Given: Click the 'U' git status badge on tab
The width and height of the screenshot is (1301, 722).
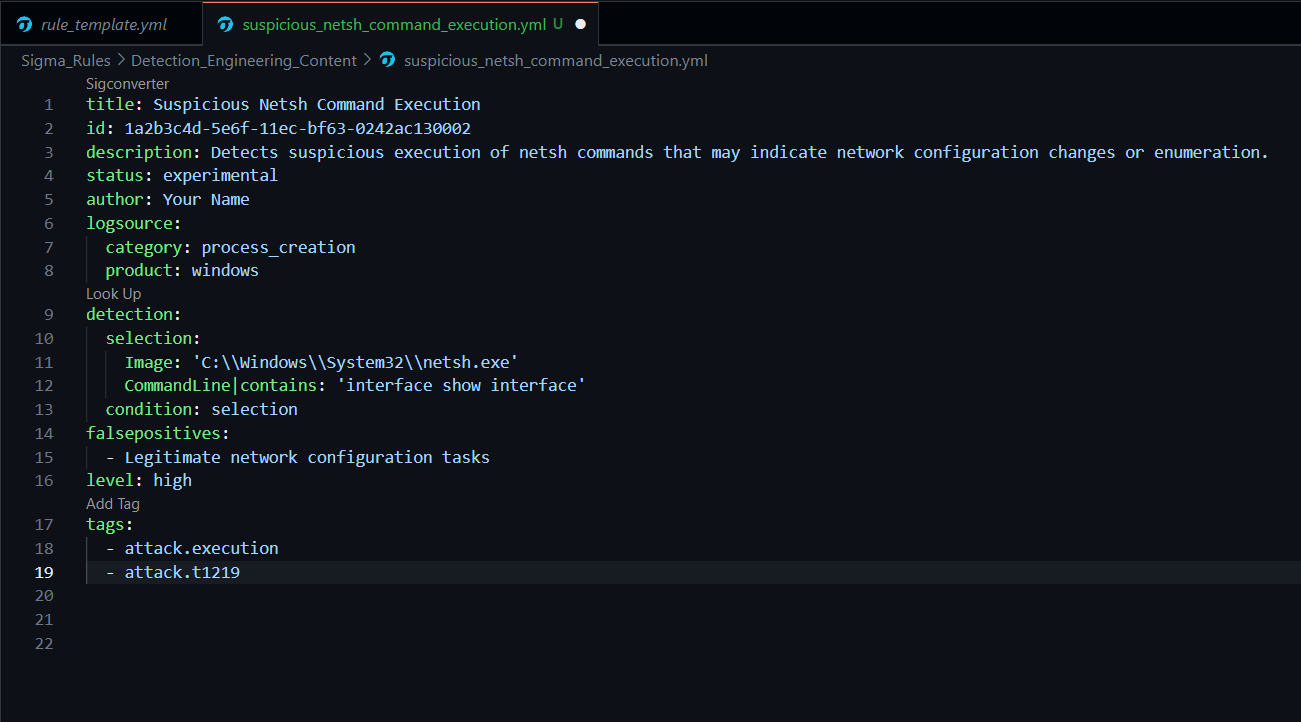Looking at the screenshot, I should point(557,24).
